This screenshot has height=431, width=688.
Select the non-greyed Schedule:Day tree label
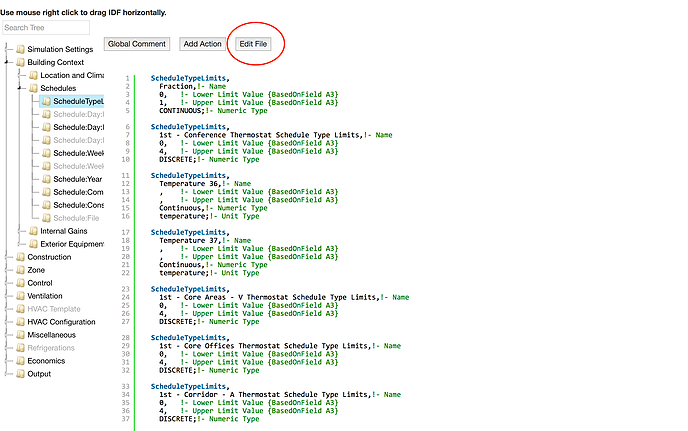[x=79, y=127]
